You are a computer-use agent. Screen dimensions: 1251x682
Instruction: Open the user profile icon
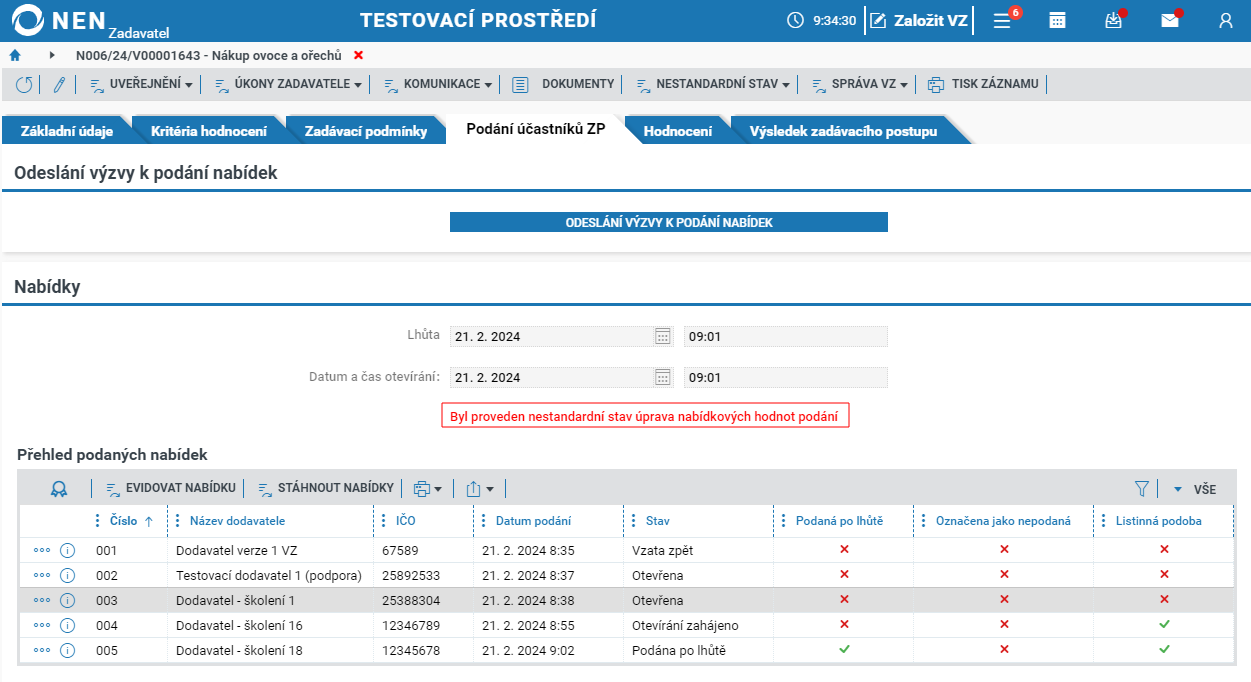tap(1226, 20)
